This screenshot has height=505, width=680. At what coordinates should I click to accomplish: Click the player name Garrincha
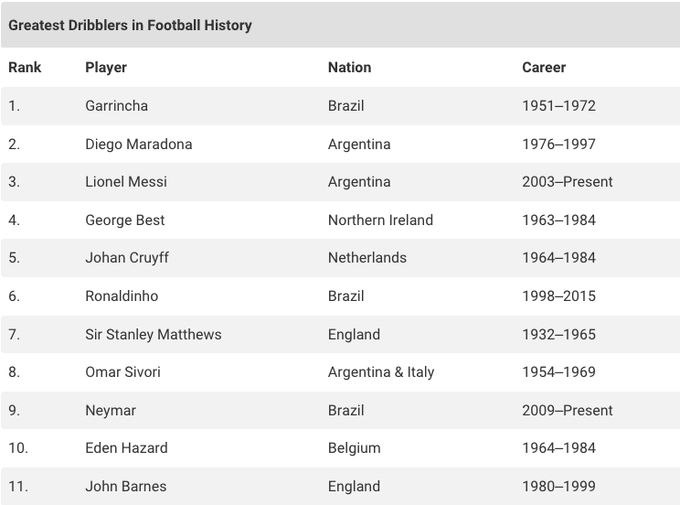coord(116,105)
